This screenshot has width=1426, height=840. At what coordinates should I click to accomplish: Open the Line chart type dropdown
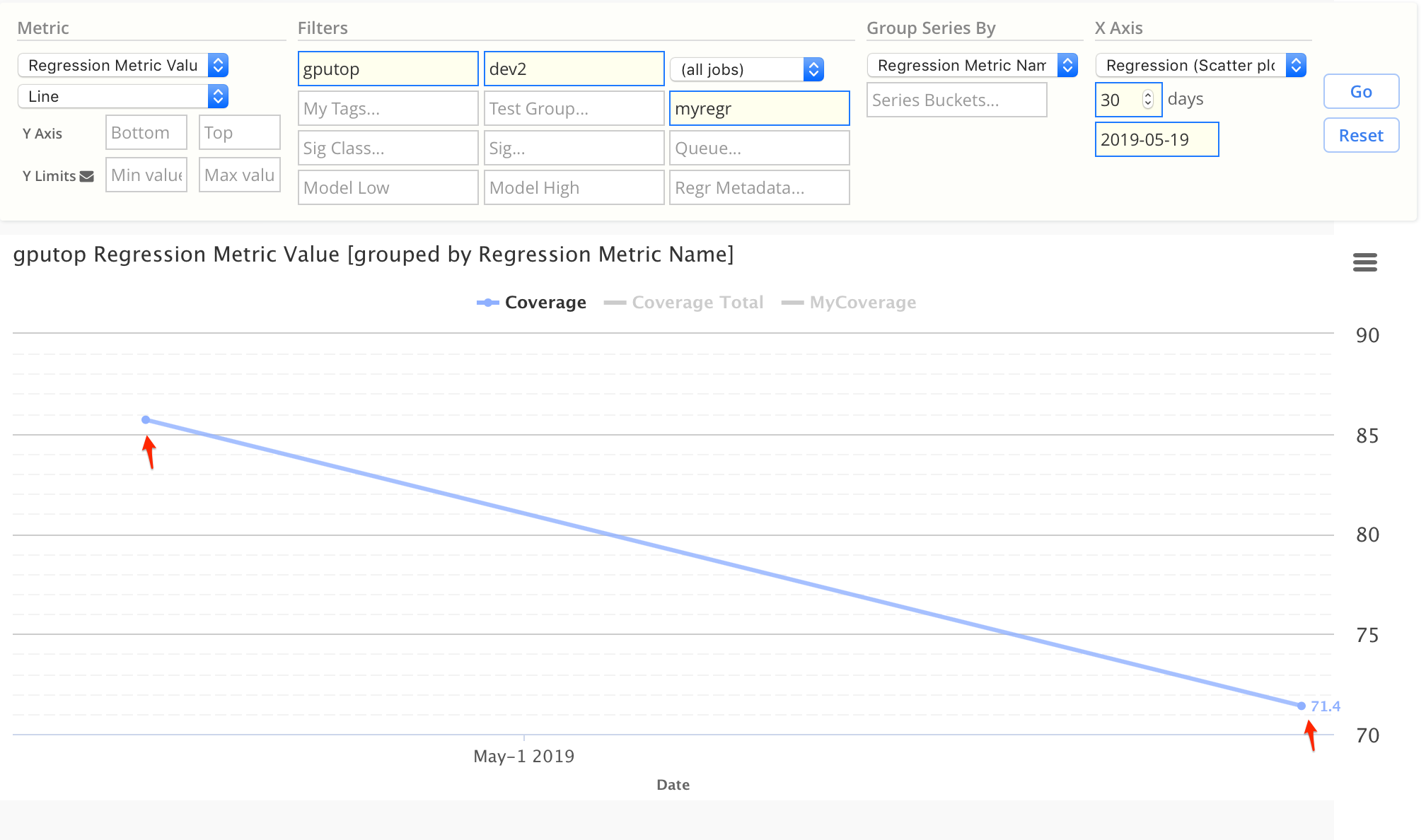click(123, 96)
